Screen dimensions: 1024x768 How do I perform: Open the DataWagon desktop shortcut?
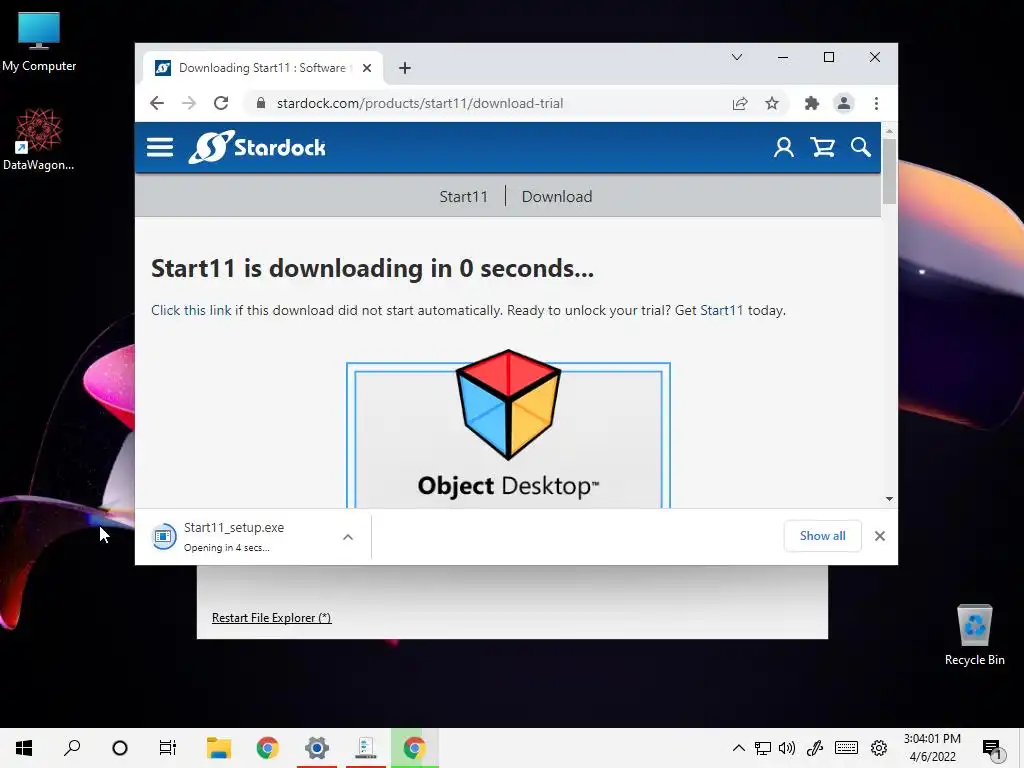(x=39, y=139)
